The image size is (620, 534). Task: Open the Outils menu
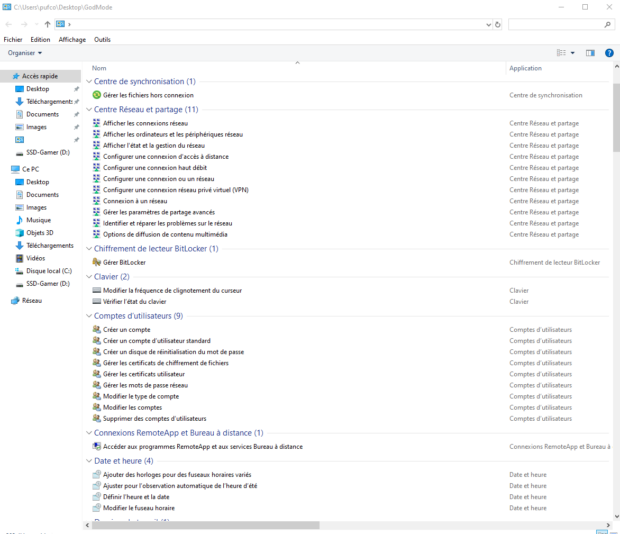(102, 39)
